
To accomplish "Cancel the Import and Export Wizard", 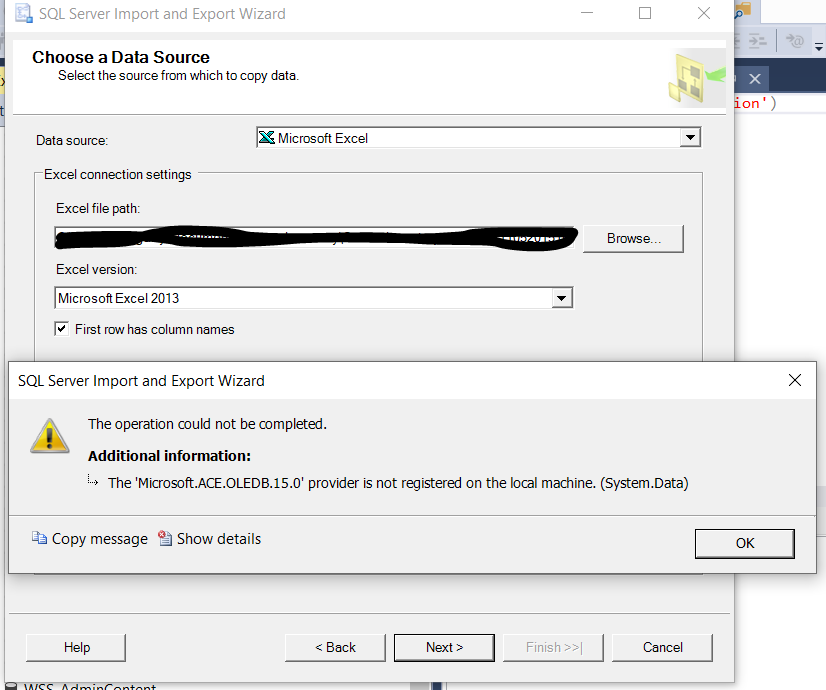I will (662, 647).
